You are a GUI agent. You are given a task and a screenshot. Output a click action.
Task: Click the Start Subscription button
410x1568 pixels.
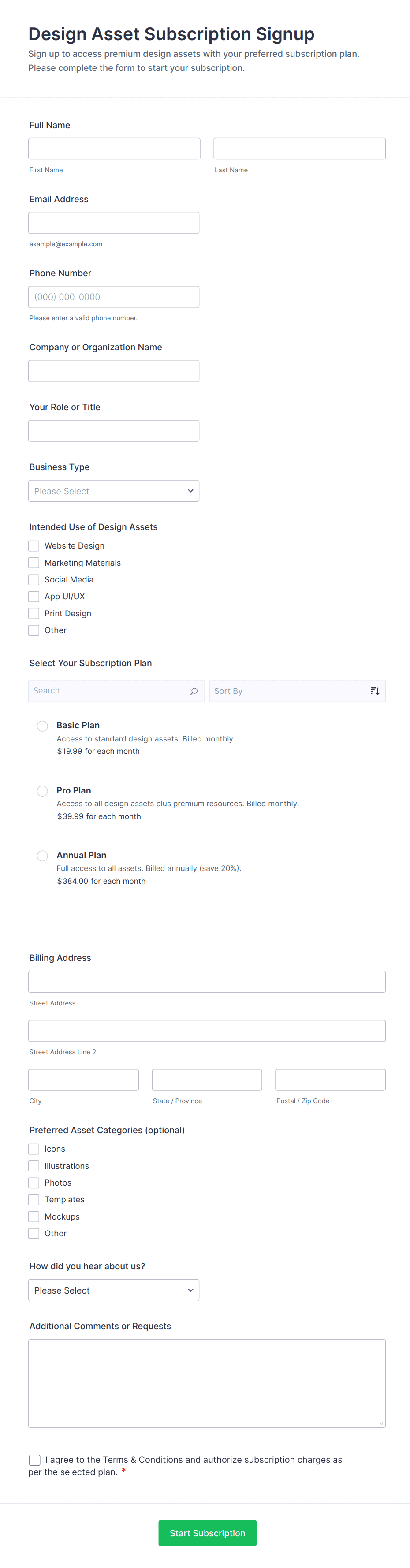[207, 1533]
